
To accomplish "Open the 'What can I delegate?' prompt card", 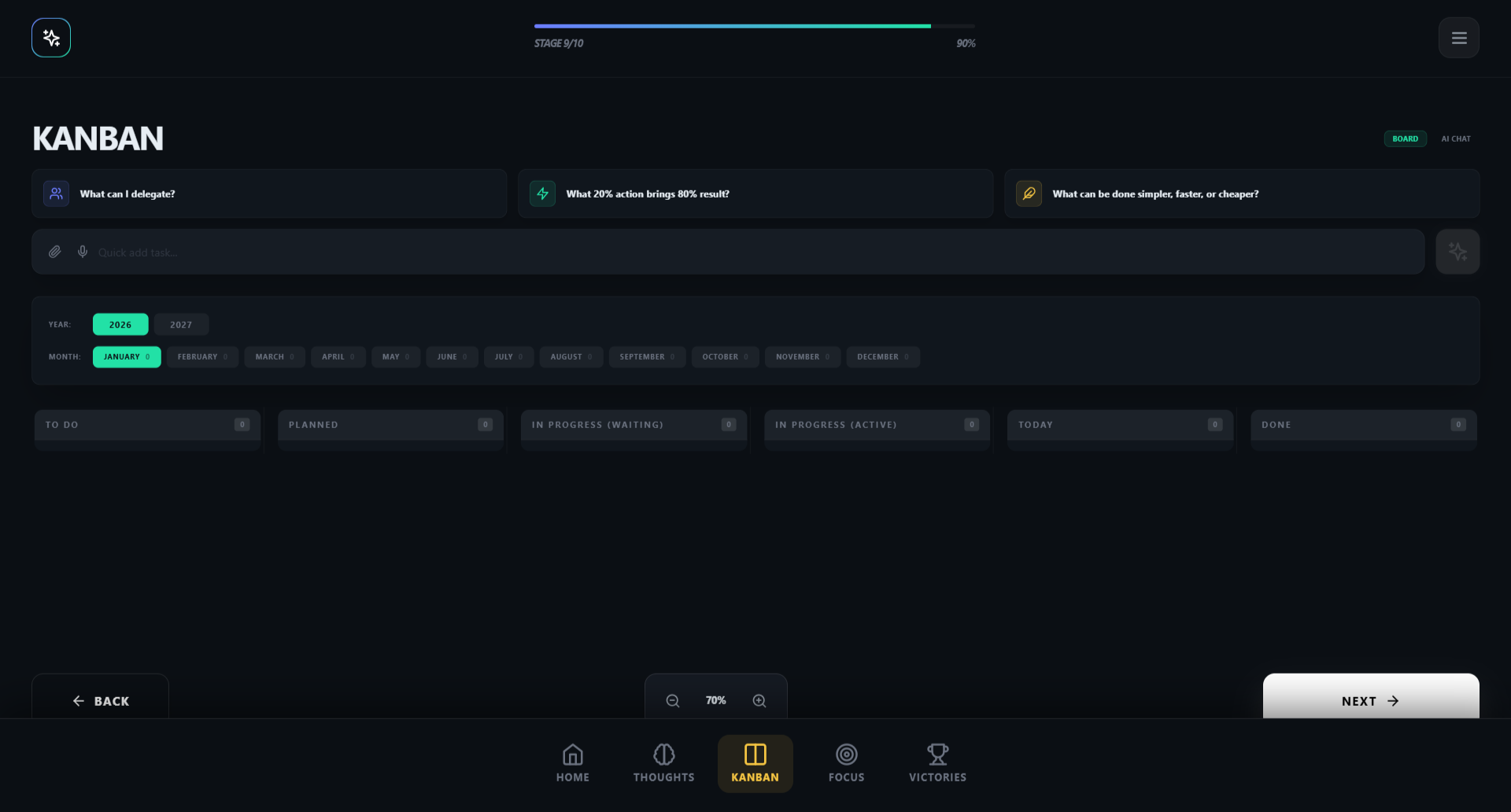I will 269,194.
